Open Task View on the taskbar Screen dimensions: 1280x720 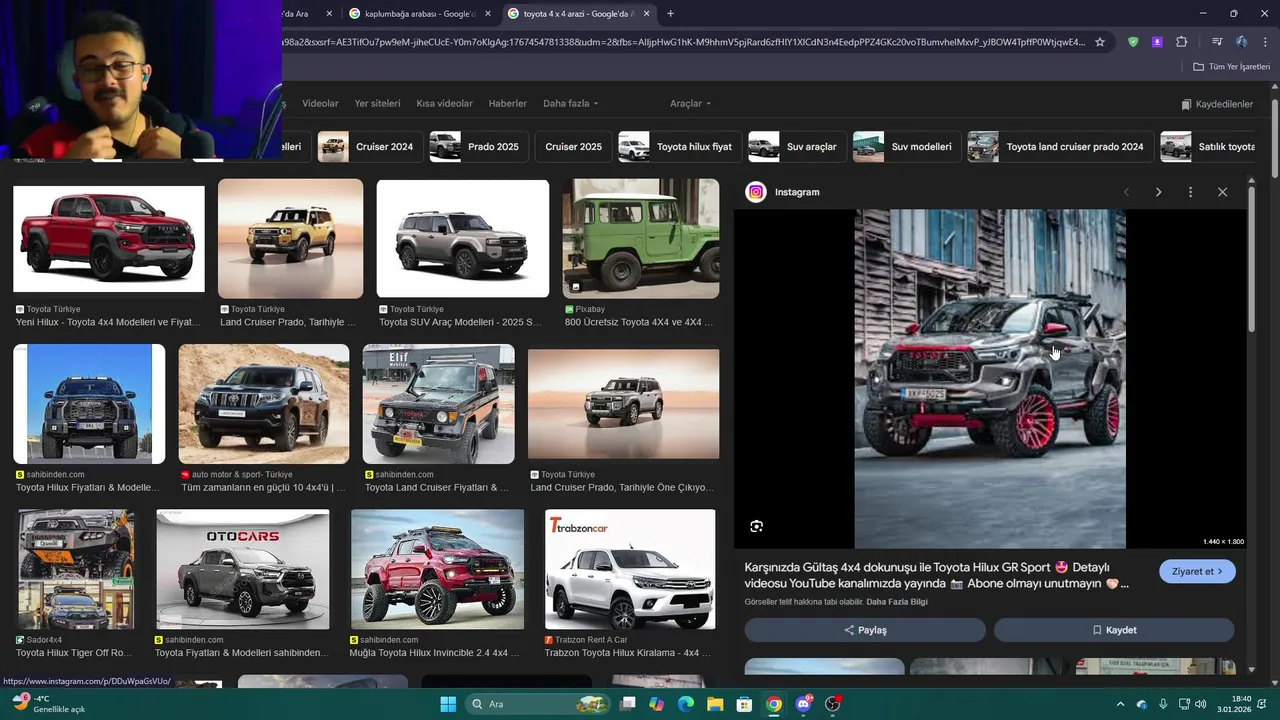tap(627, 704)
